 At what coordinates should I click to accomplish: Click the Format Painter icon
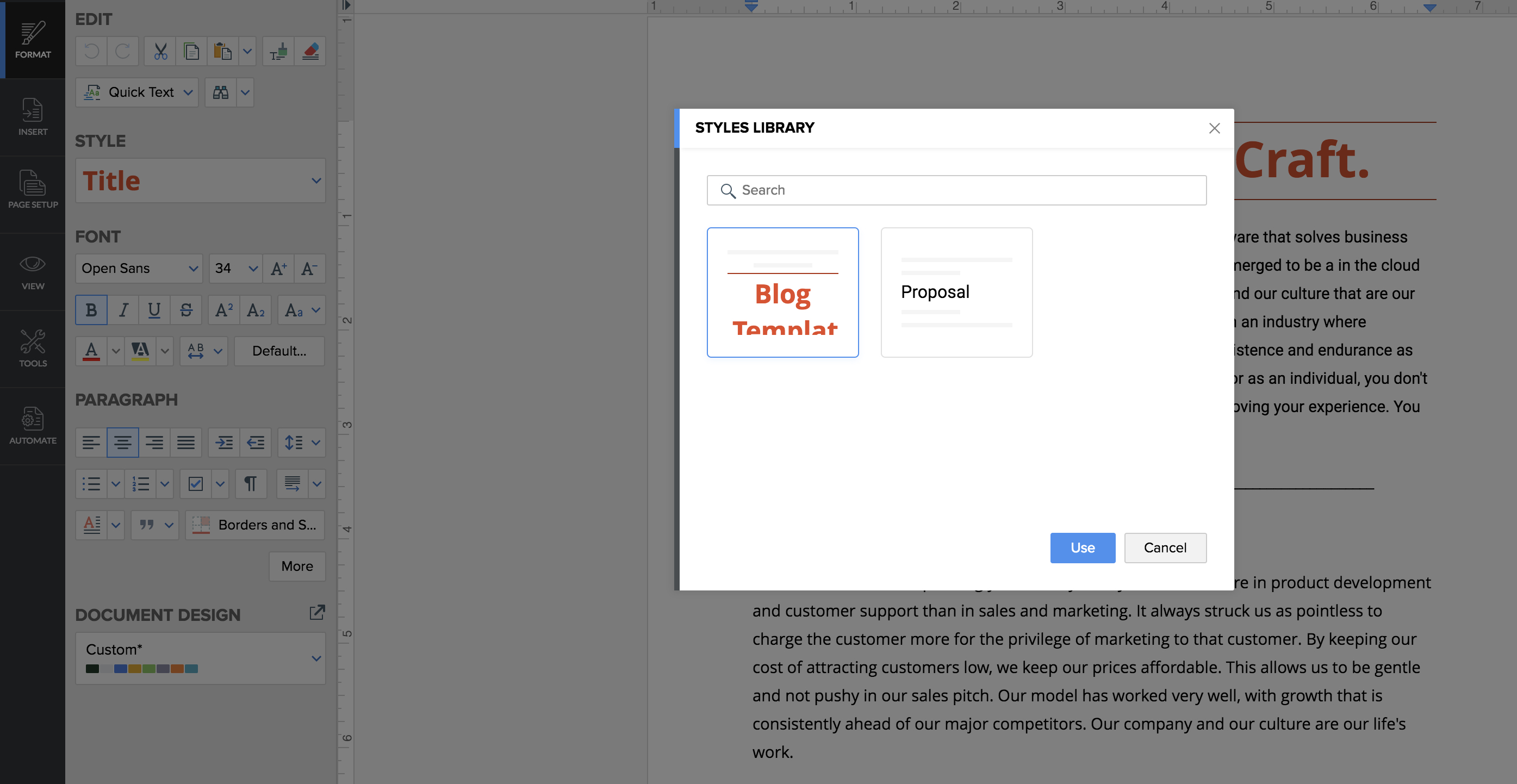[278, 51]
